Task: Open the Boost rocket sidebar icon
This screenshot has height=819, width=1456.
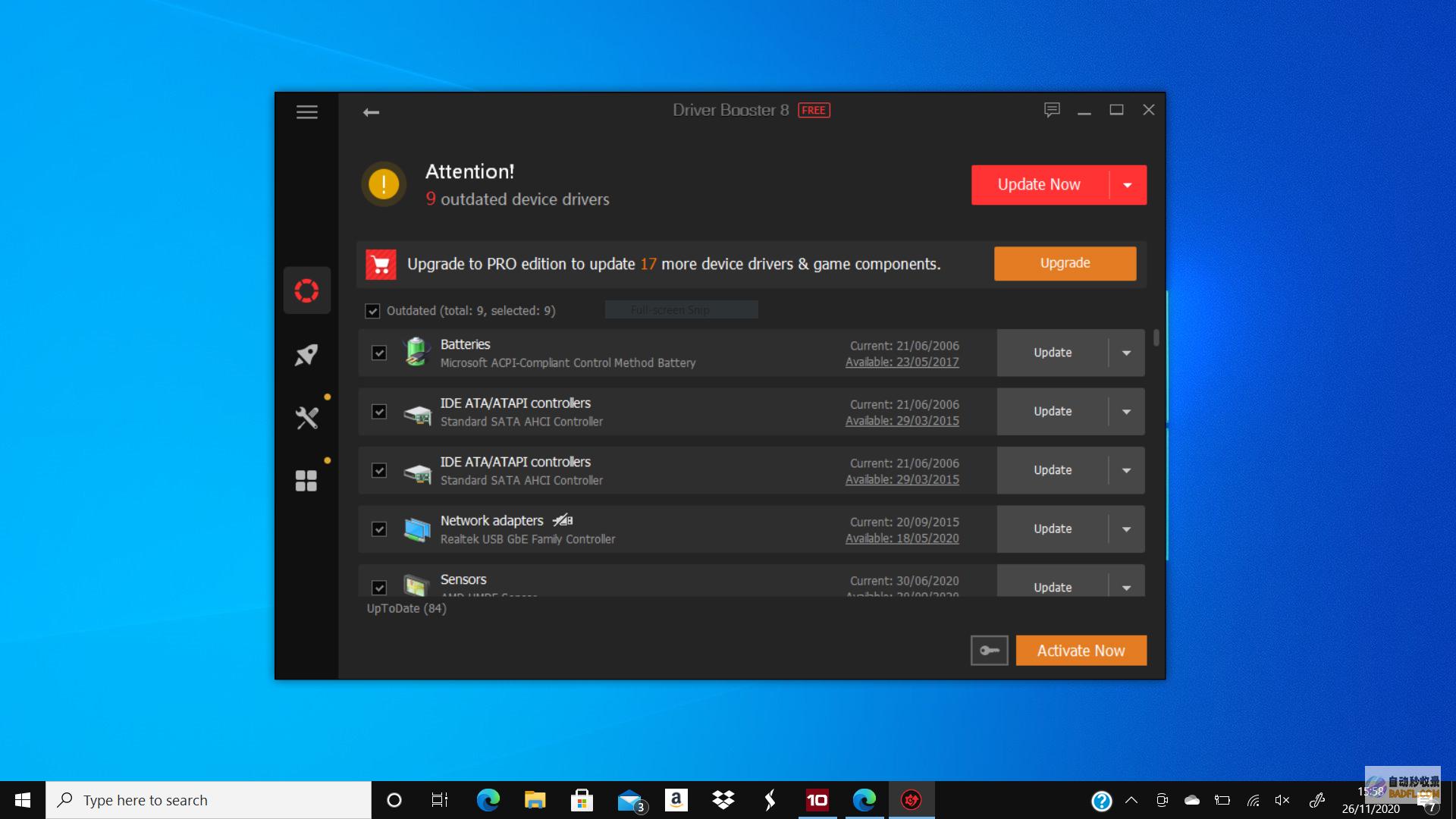Action: click(307, 354)
